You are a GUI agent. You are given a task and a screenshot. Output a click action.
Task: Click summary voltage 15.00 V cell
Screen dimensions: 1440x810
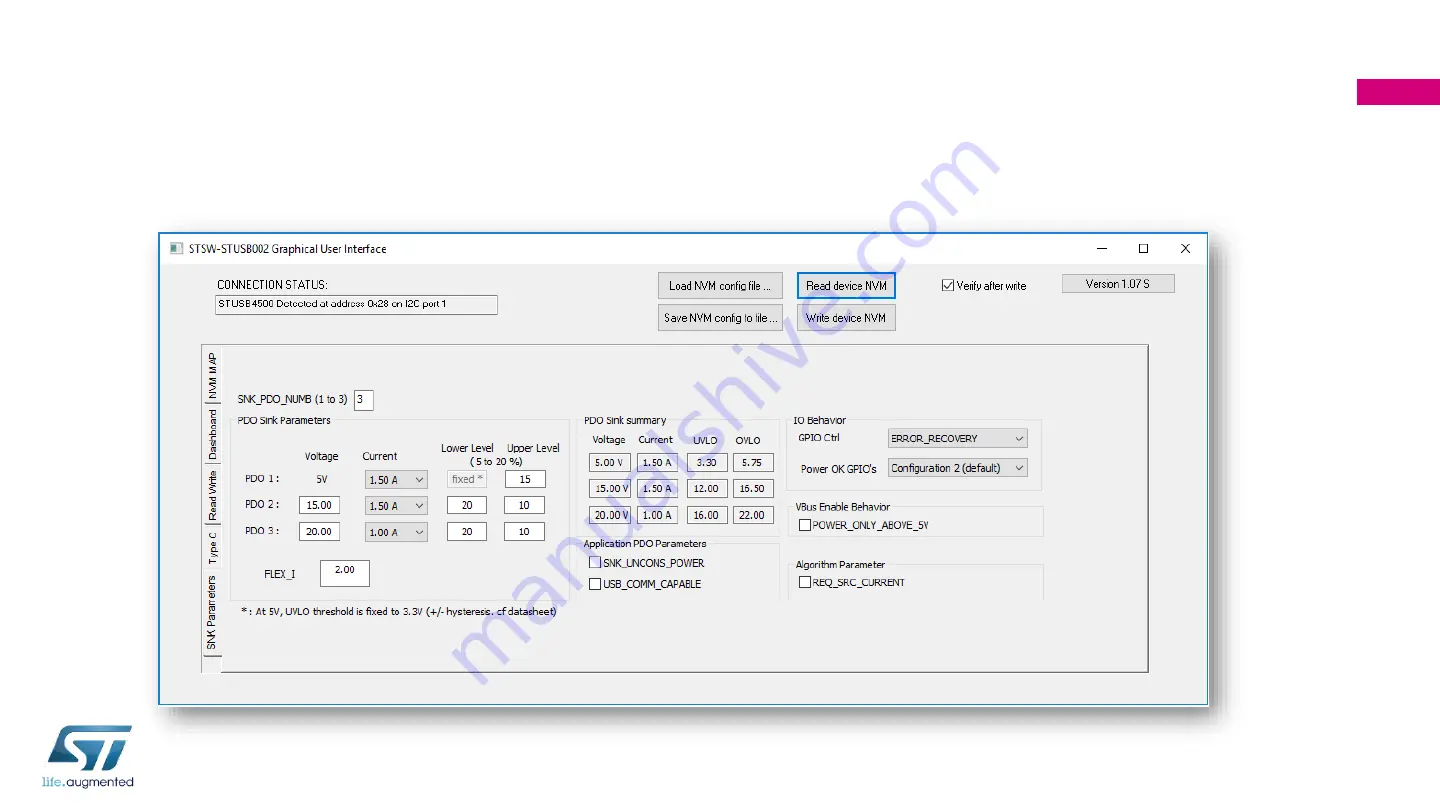610,489
